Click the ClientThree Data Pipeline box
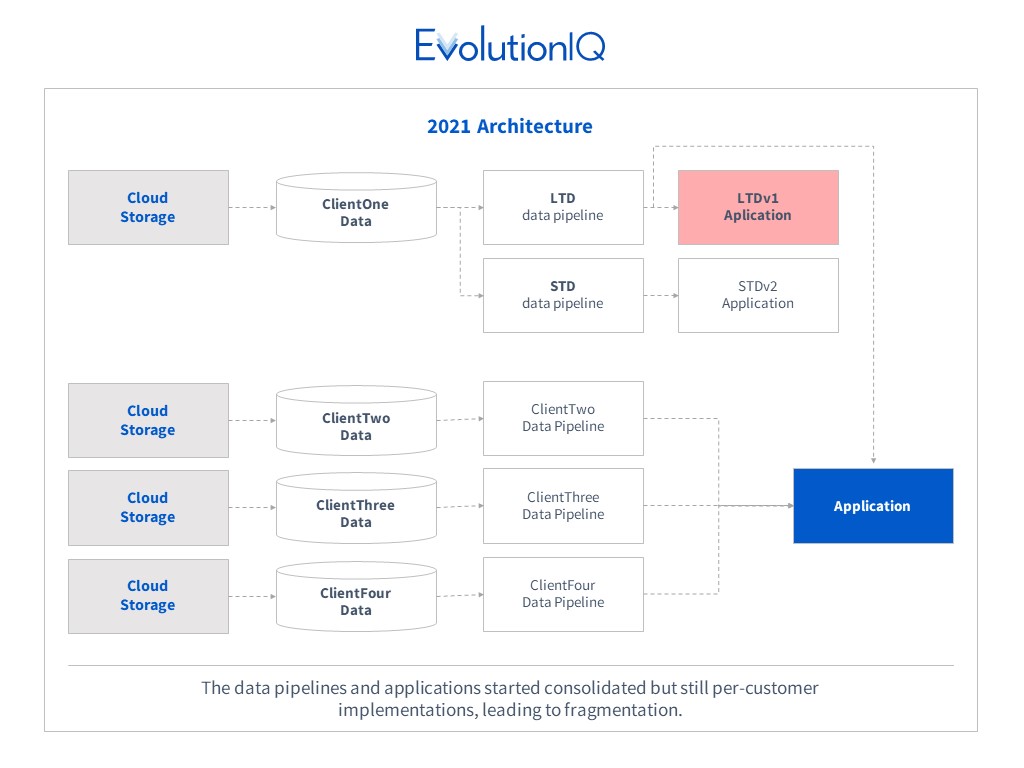The height and width of the screenshot is (768, 1024). 563,505
